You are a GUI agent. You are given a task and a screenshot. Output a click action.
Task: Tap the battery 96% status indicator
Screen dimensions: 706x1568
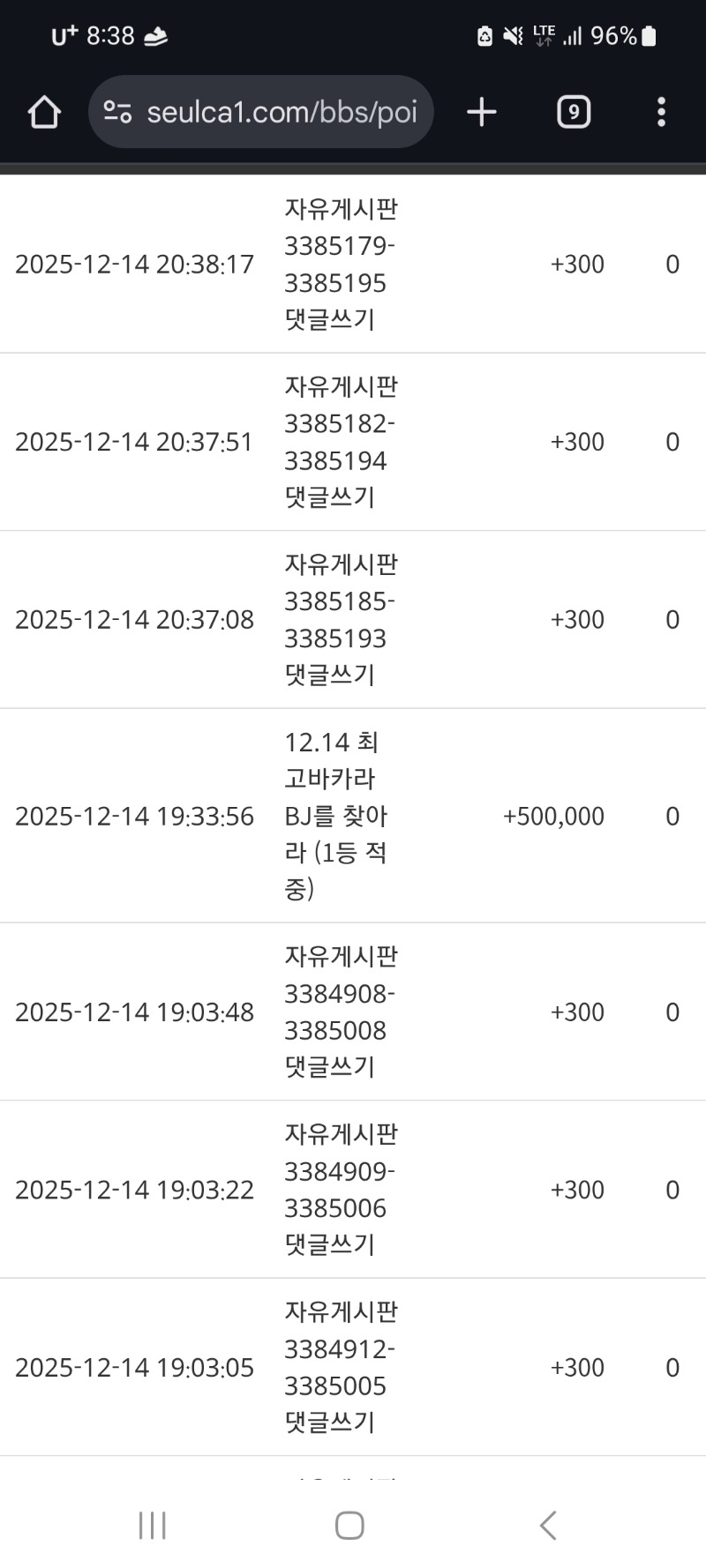pos(623,36)
